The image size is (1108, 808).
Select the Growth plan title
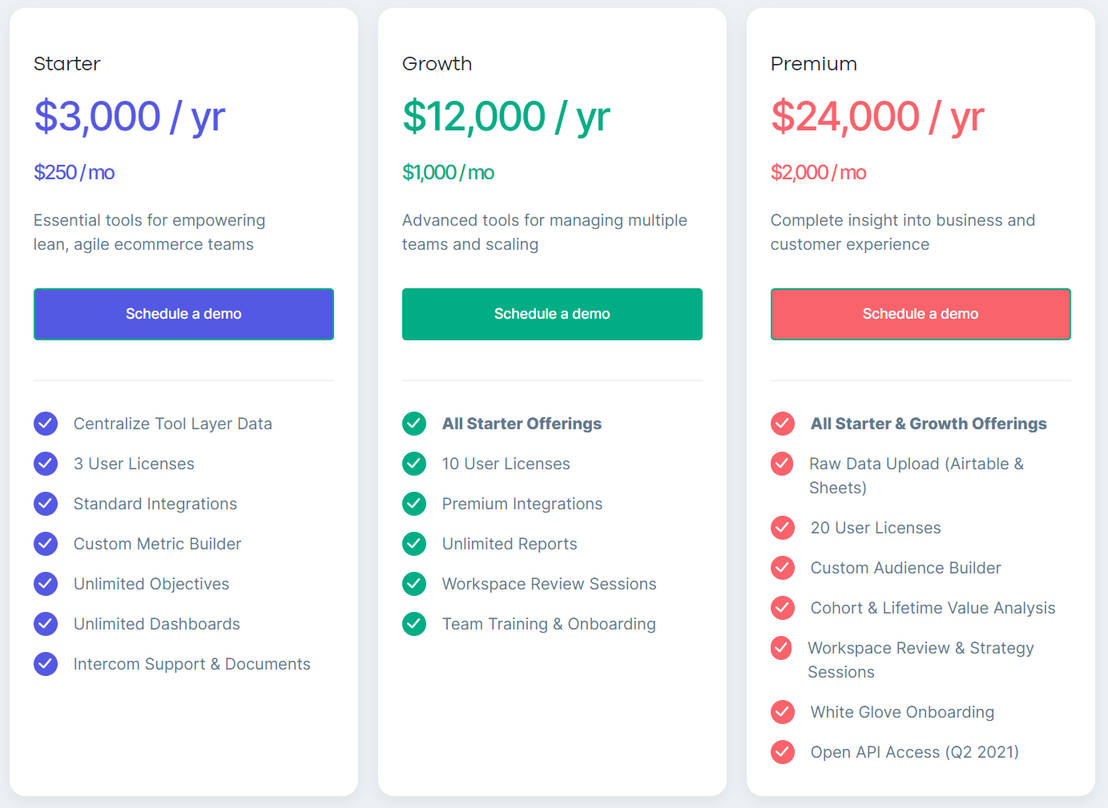[437, 64]
